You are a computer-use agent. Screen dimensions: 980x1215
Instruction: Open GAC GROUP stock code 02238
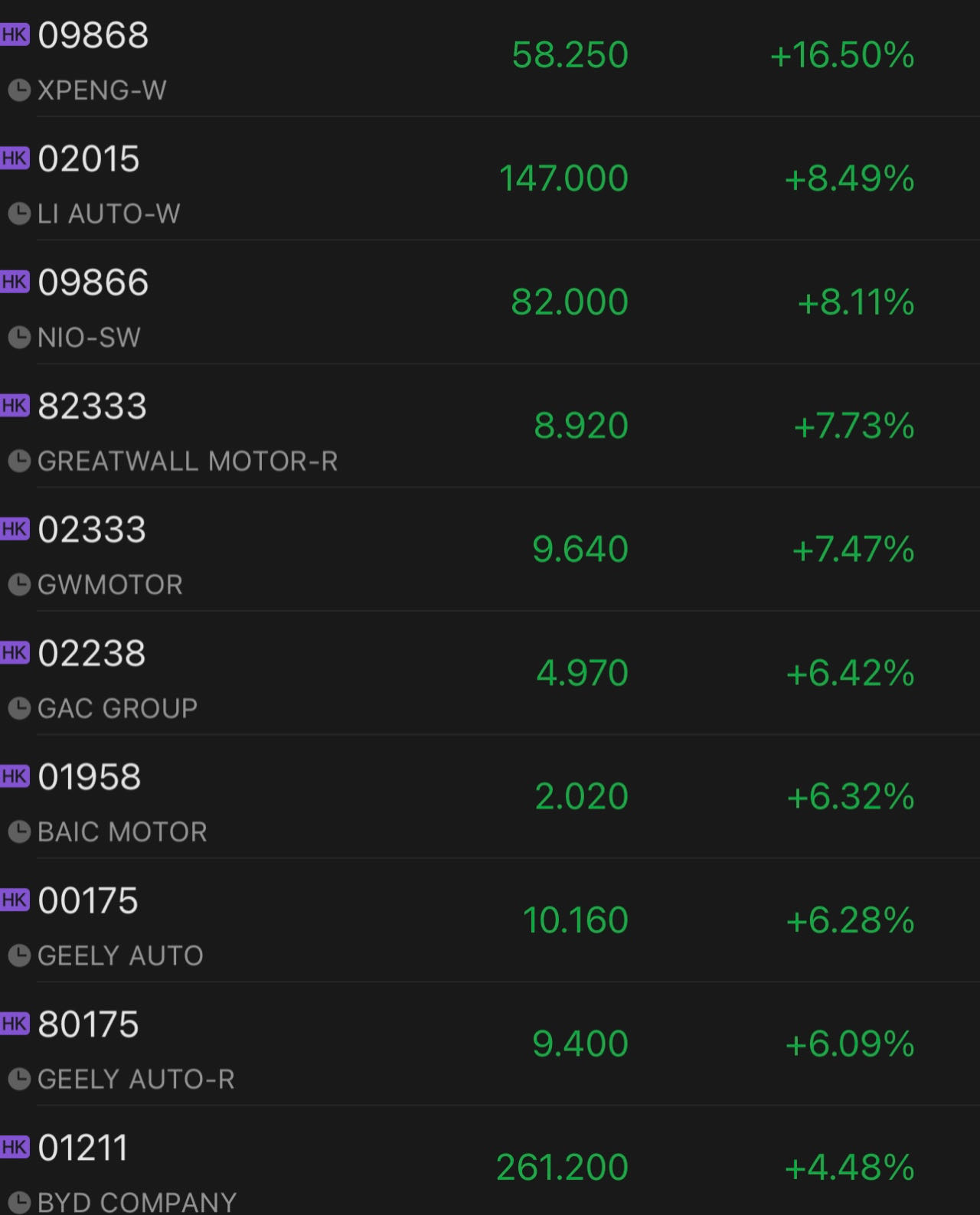tap(92, 654)
